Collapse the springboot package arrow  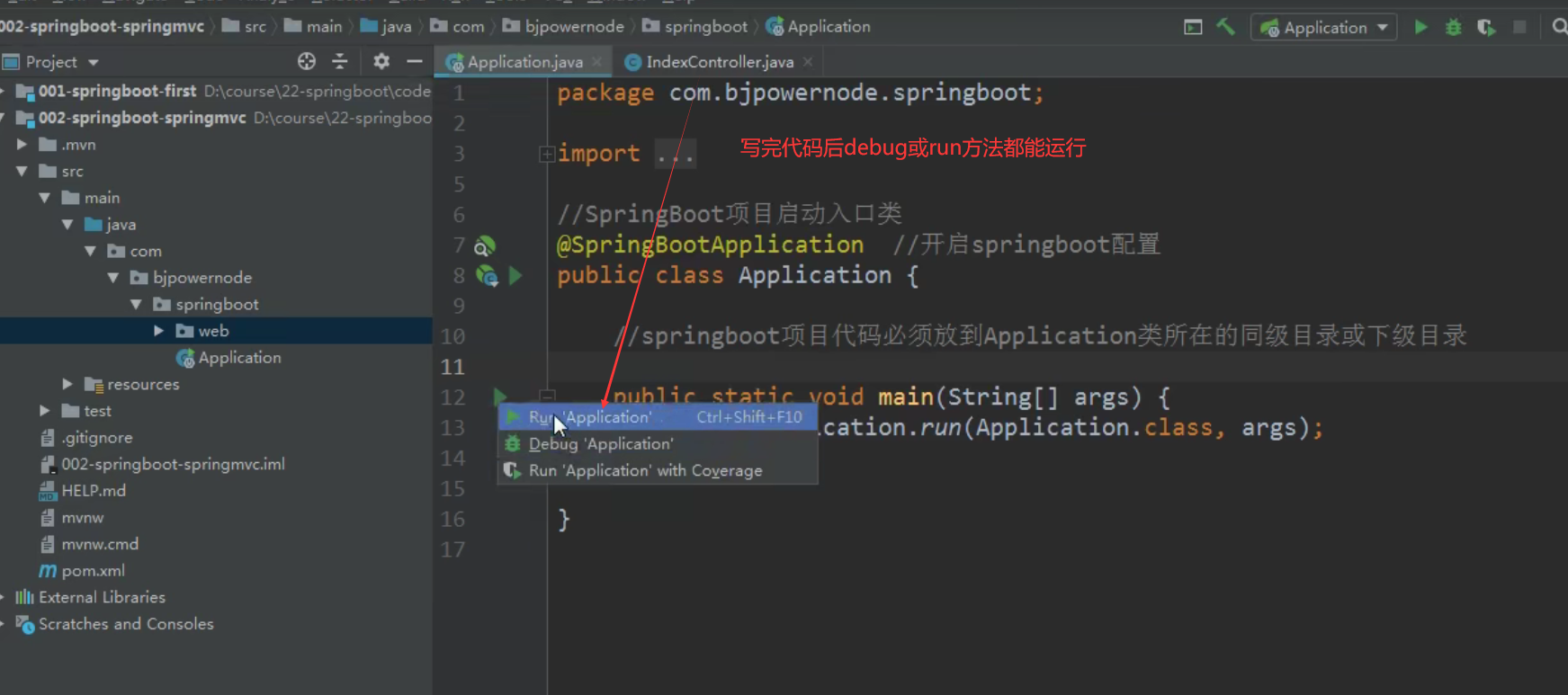(136, 304)
